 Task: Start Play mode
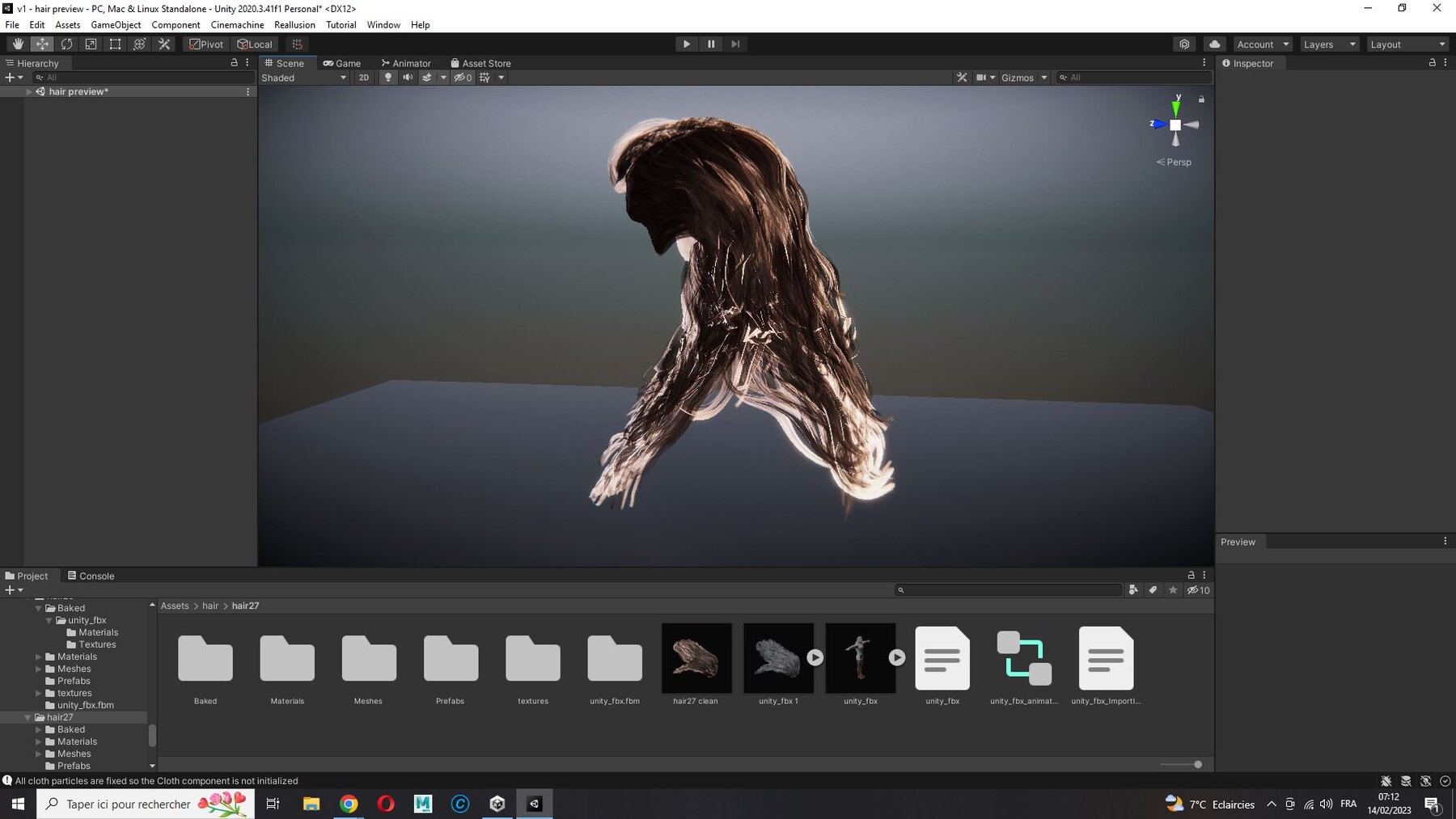point(686,44)
